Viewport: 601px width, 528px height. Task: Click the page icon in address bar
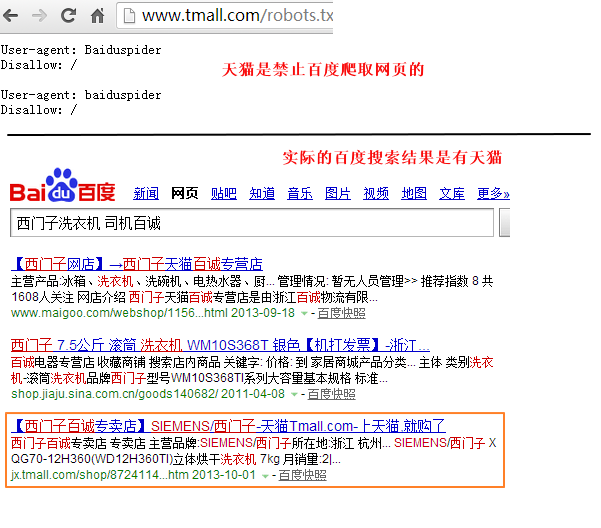130,16
